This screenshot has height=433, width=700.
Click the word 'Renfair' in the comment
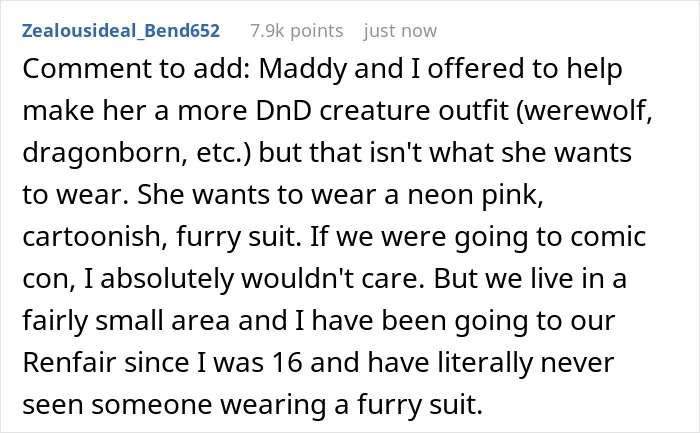pyautogui.click(x=69, y=362)
